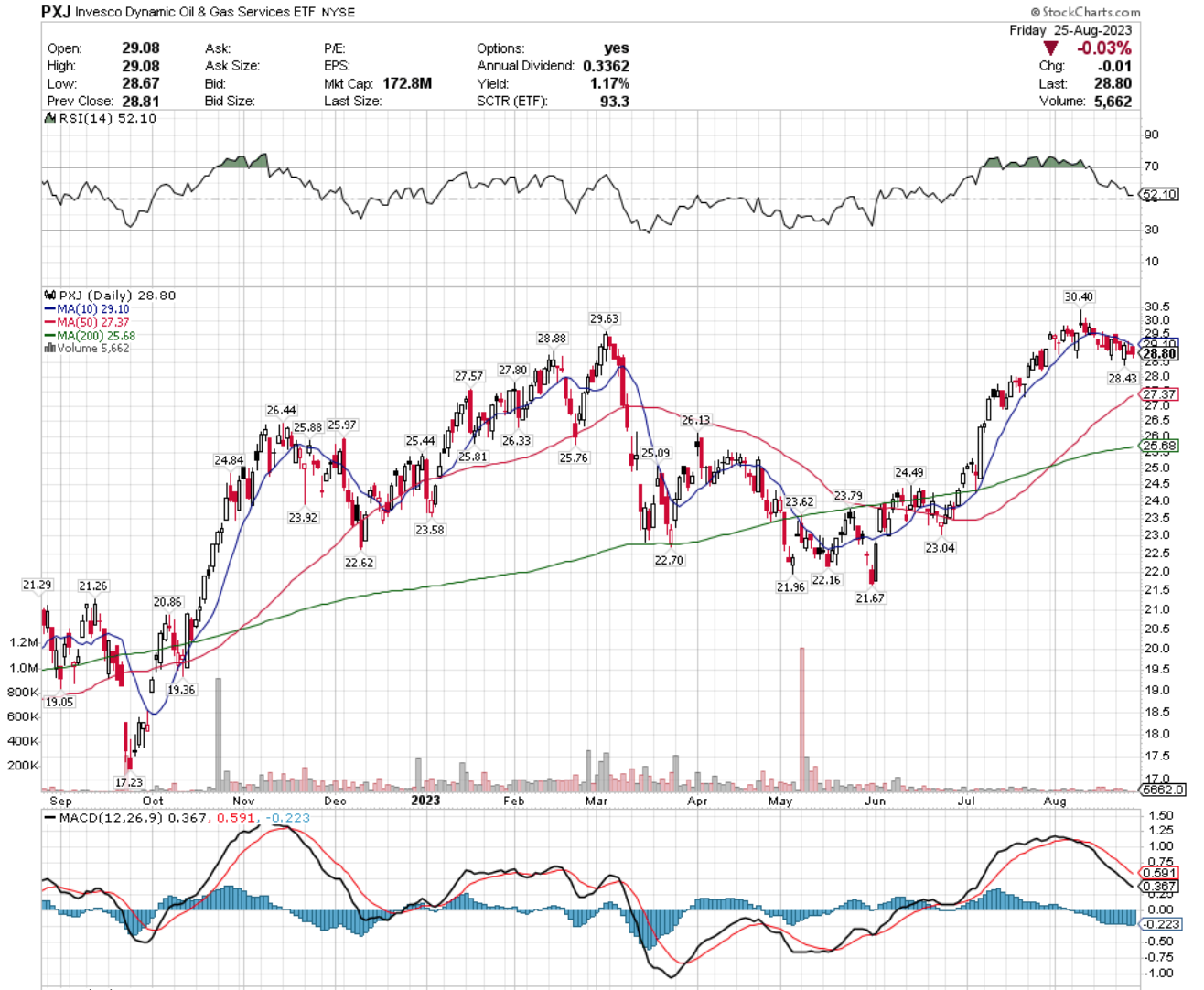Image resolution: width=1204 pixels, height=990 pixels.
Task: Click the 30.40 high price annotation
Action: [1079, 296]
